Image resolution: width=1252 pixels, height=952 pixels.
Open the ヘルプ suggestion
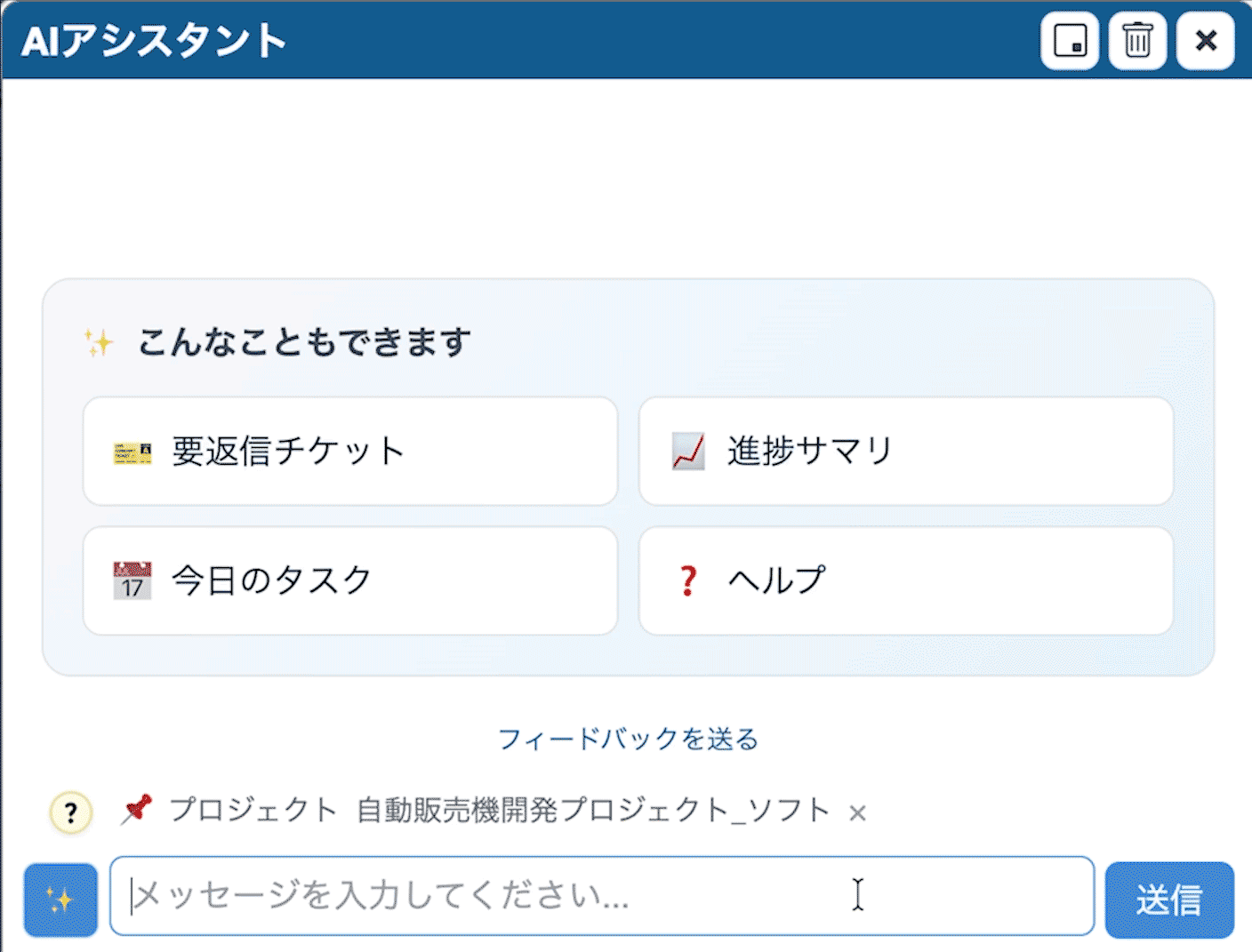pos(905,581)
